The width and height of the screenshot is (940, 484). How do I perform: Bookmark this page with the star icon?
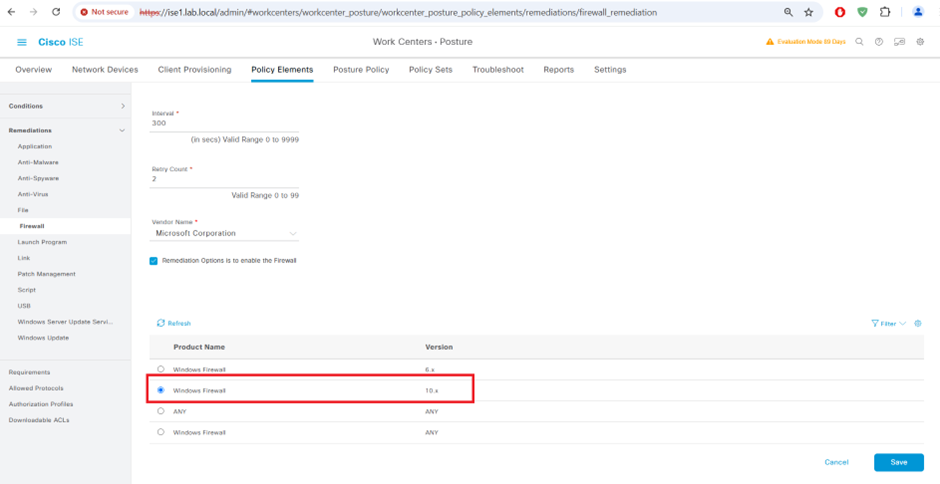(x=809, y=12)
